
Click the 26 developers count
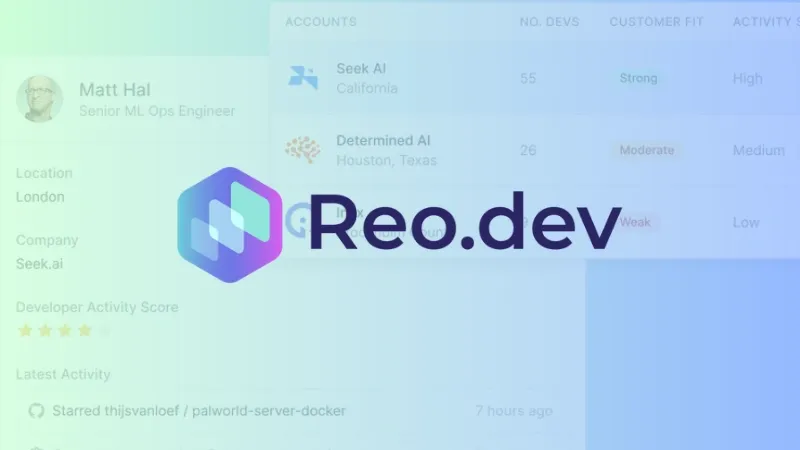point(528,150)
